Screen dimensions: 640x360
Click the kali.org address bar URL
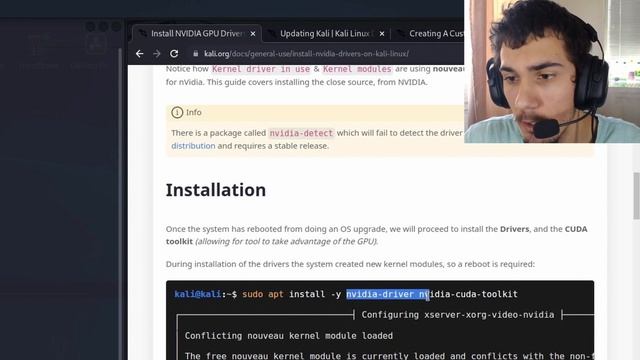tap(306, 53)
